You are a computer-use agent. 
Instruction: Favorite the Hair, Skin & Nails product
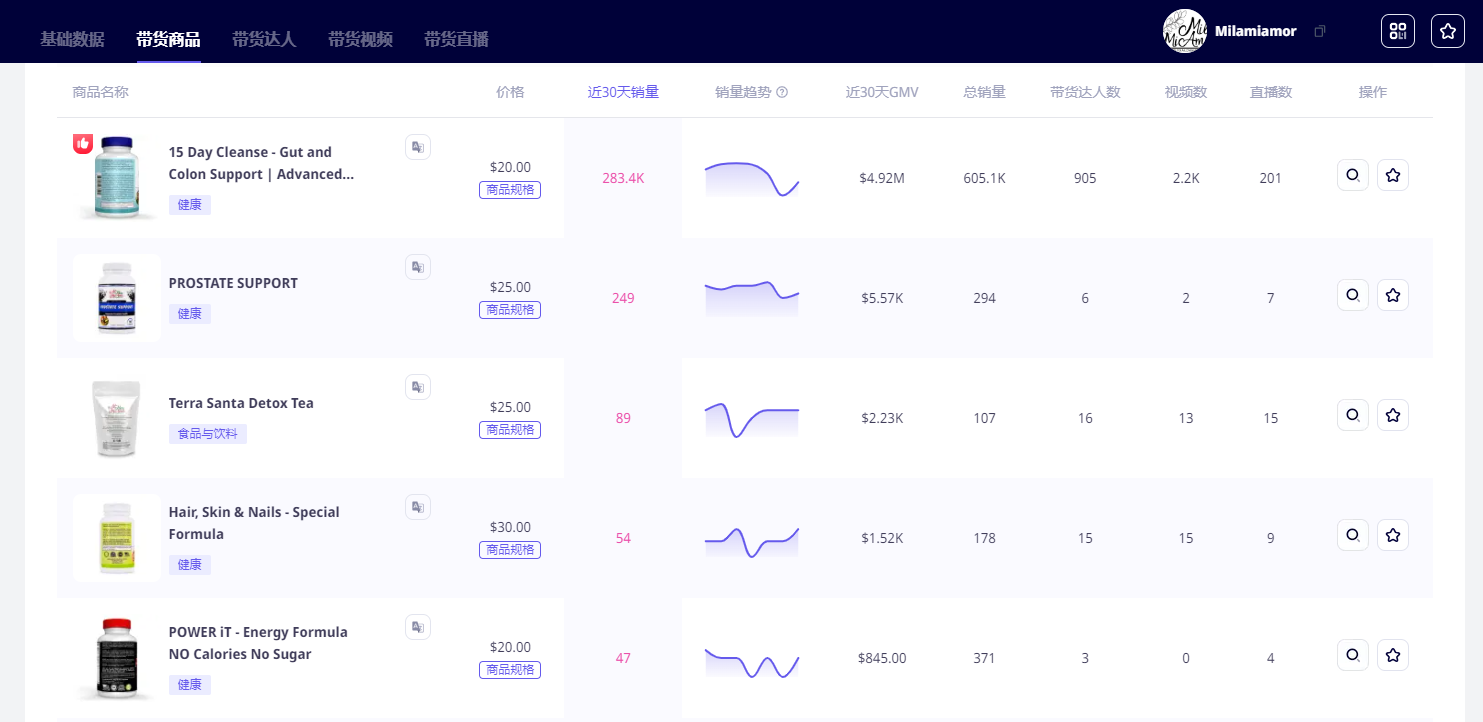(1392, 535)
